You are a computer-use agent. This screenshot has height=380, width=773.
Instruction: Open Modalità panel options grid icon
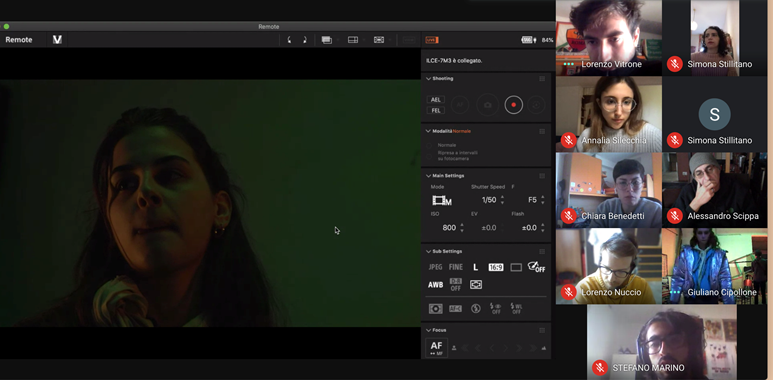click(542, 131)
